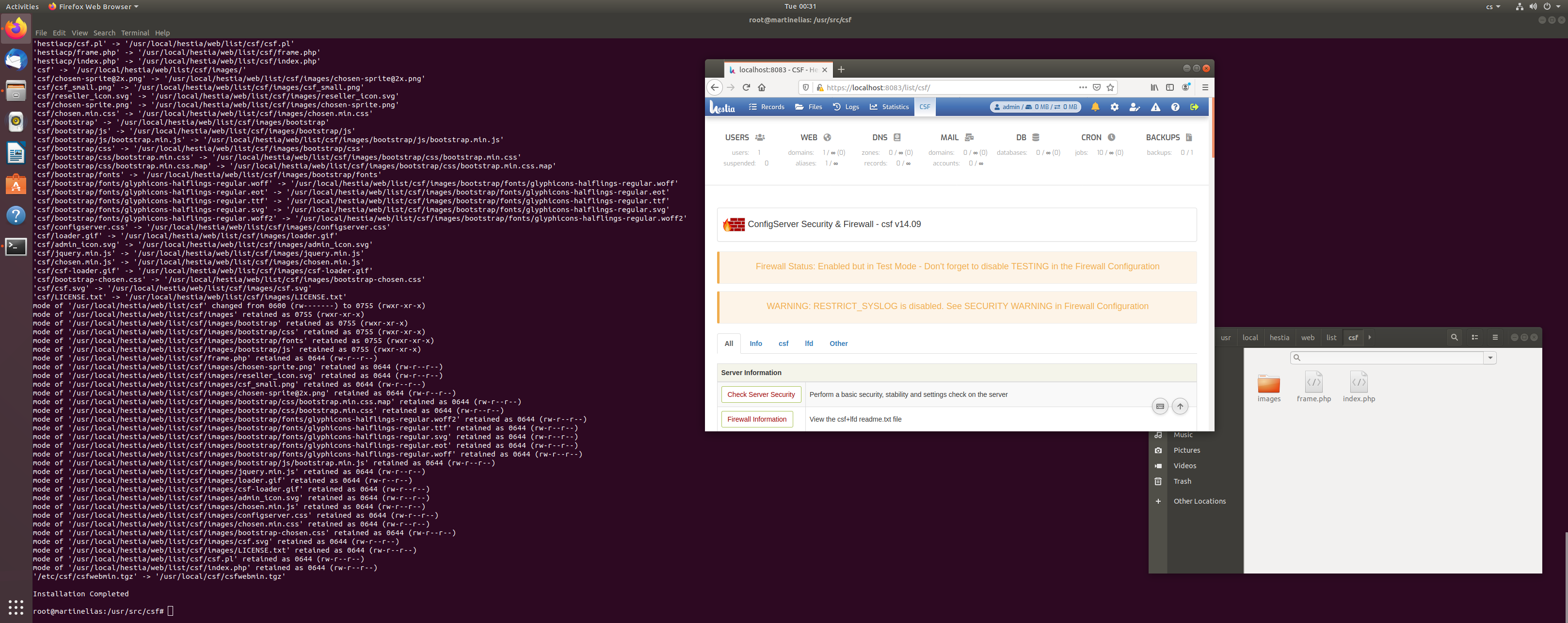The width and height of the screenshot is (1568, 623).
Task: Open Hestia server settings gear
Action: pos(1115,107)
